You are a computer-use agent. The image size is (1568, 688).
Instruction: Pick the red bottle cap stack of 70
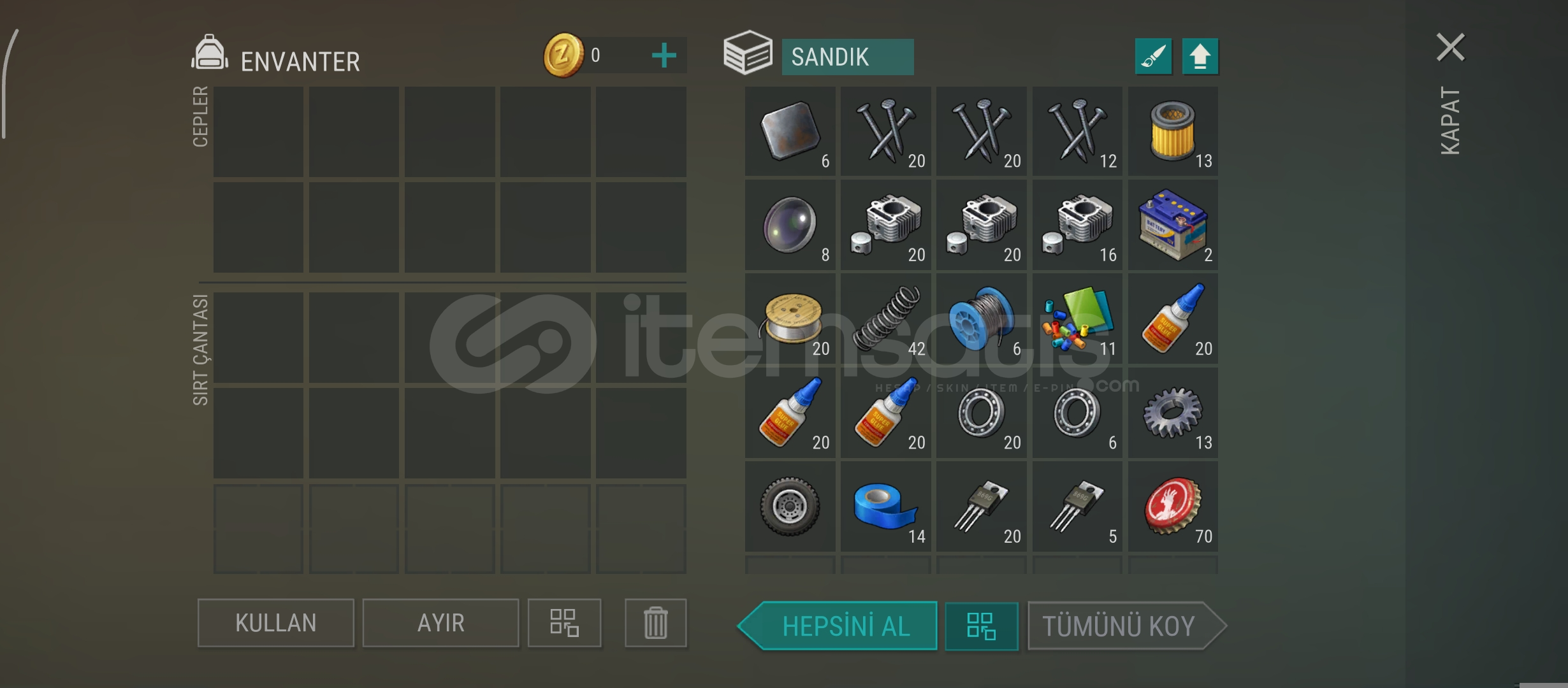coord(1173,506)
